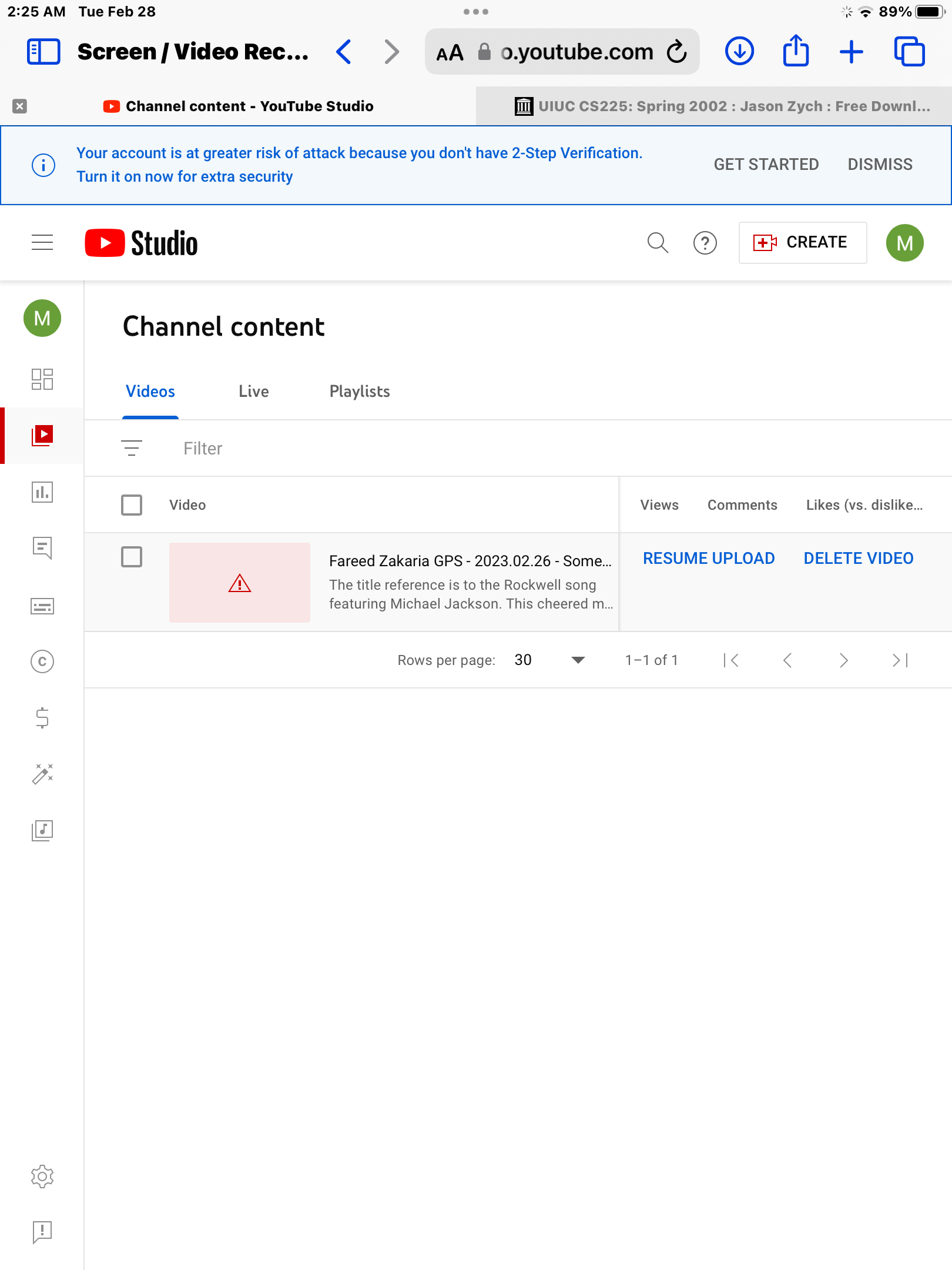The width and height of the screenshot is (952, 1270).
Task: Select the Fareed Zakaria video checkbox
Action: pyautogui.click(x=132, y=557)
